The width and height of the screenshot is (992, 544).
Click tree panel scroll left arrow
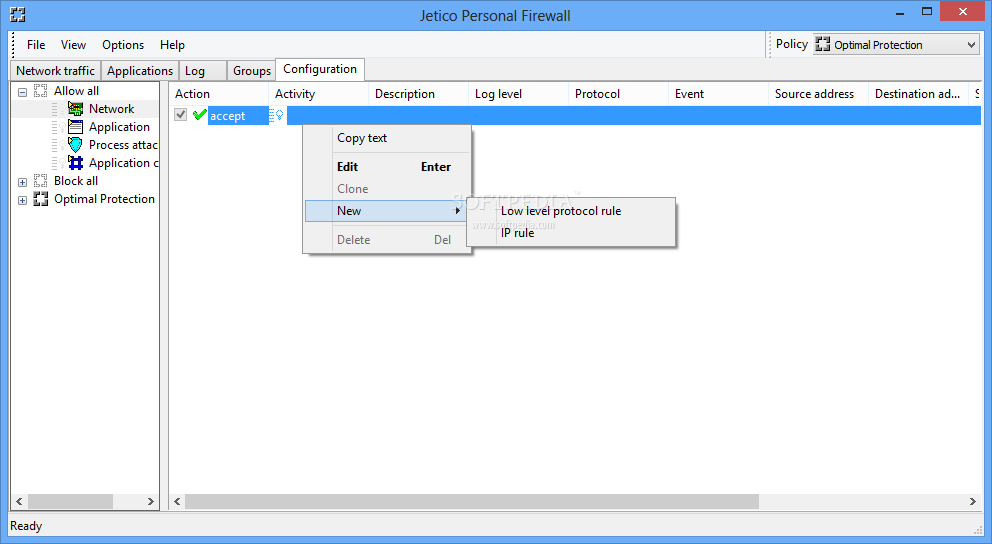click(x=19, y=502)
